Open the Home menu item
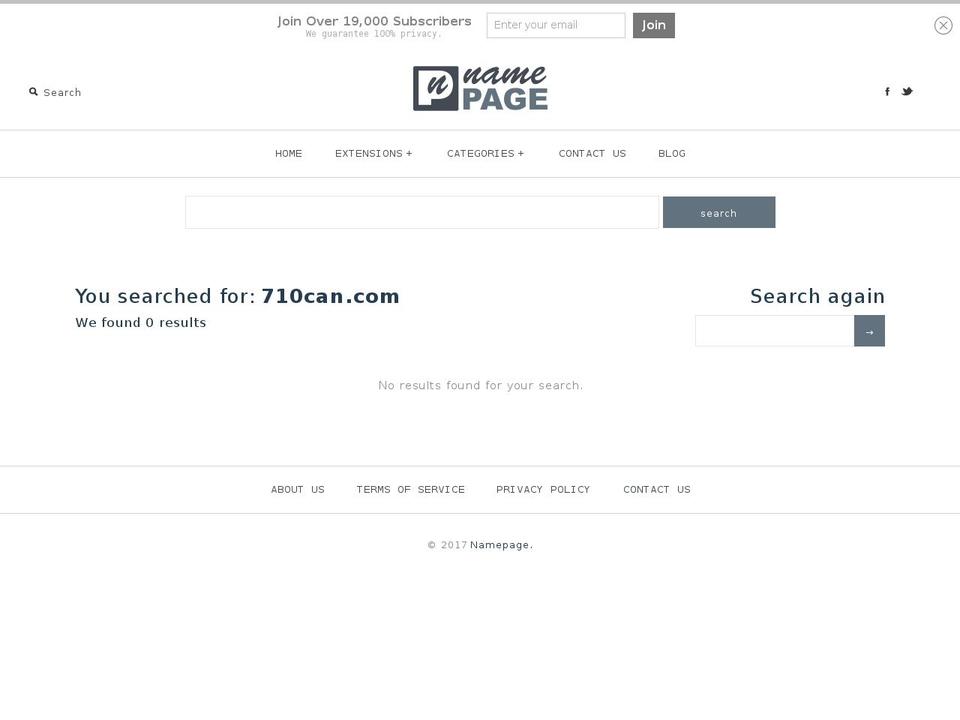Image resolution: width=960 pixels, height=720 pixels. coord(288,154)
